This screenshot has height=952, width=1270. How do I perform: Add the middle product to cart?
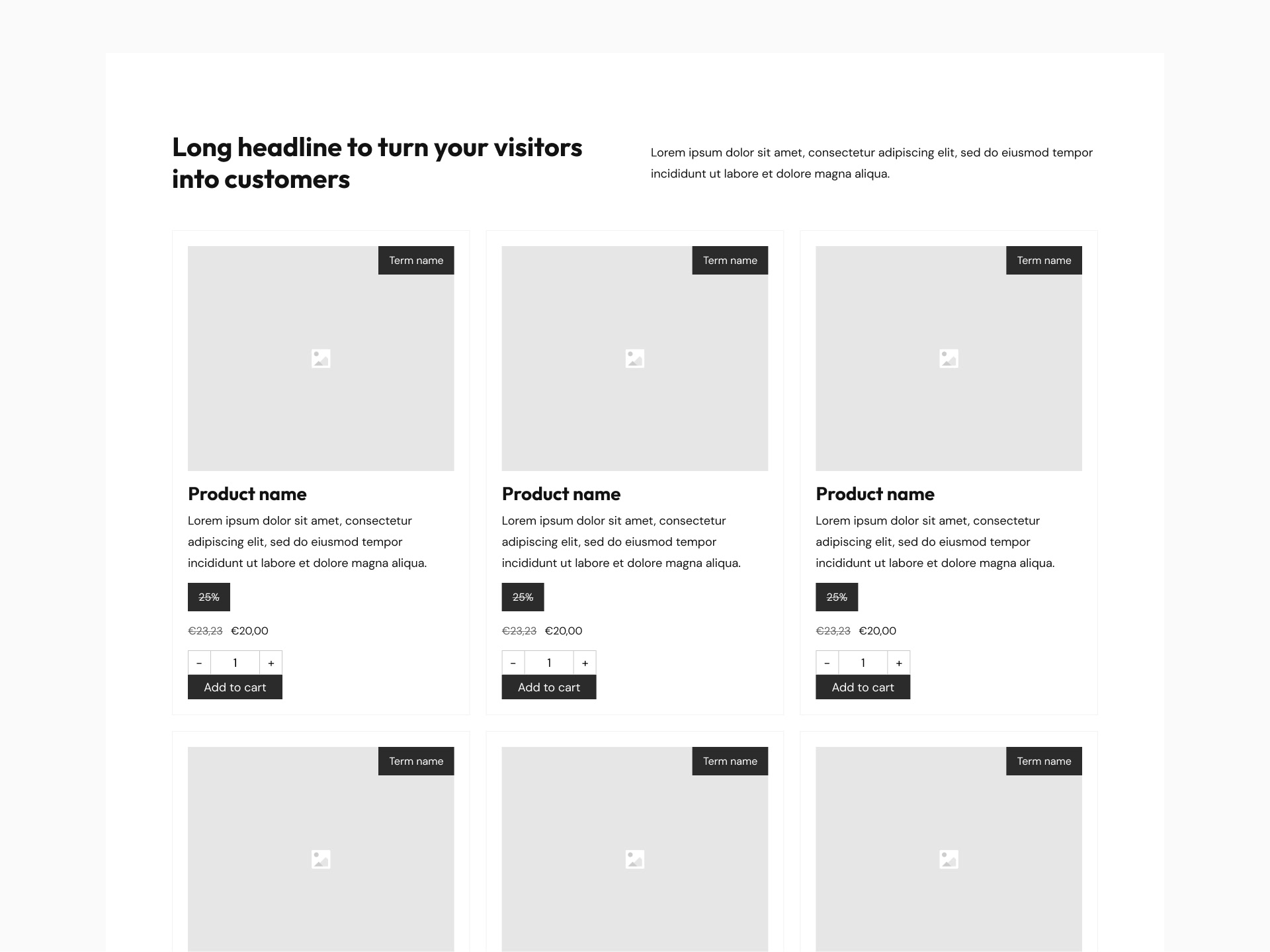pyautogui.click(x=549, y=687)
